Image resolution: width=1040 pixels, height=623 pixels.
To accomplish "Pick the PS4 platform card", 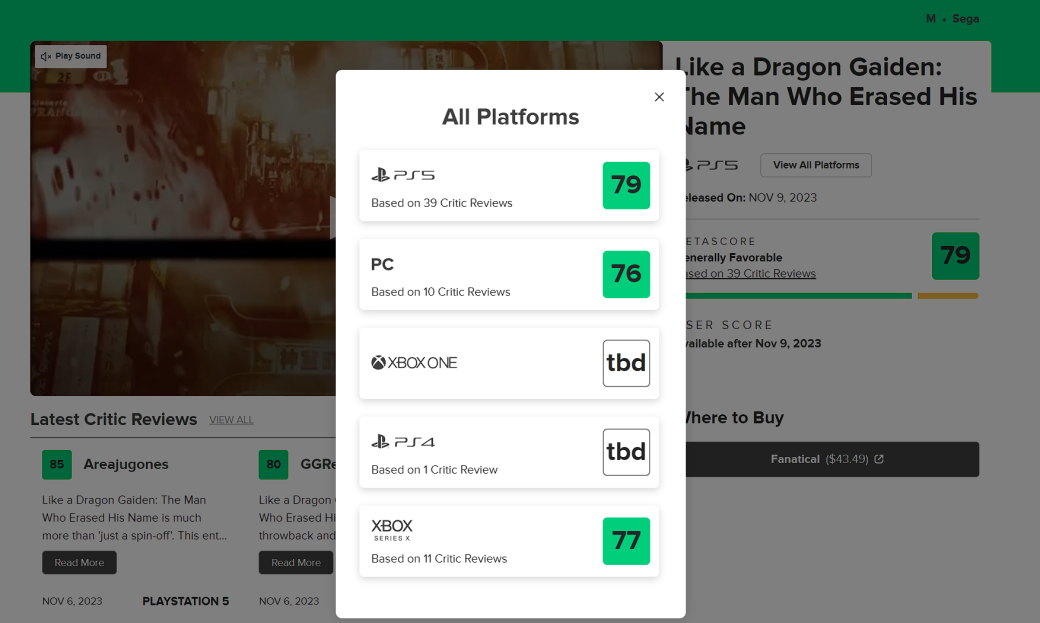I will (x=509, y=452).
